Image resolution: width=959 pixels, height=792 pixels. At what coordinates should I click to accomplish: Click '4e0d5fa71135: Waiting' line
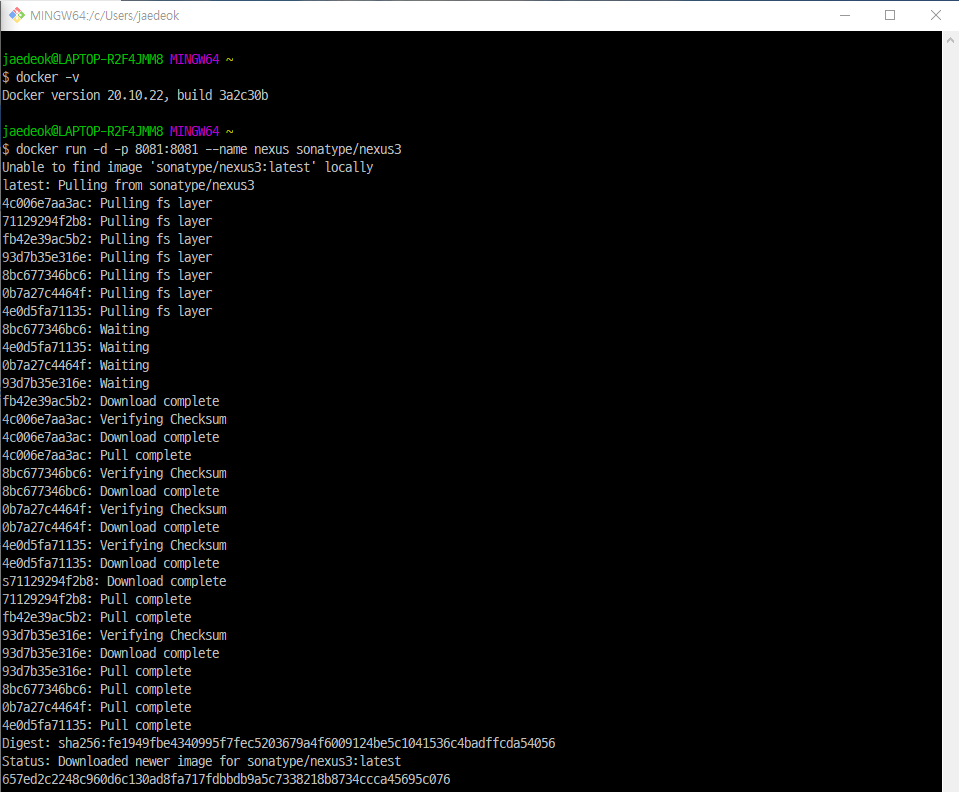pyautogui.click(x=76, y=347)
